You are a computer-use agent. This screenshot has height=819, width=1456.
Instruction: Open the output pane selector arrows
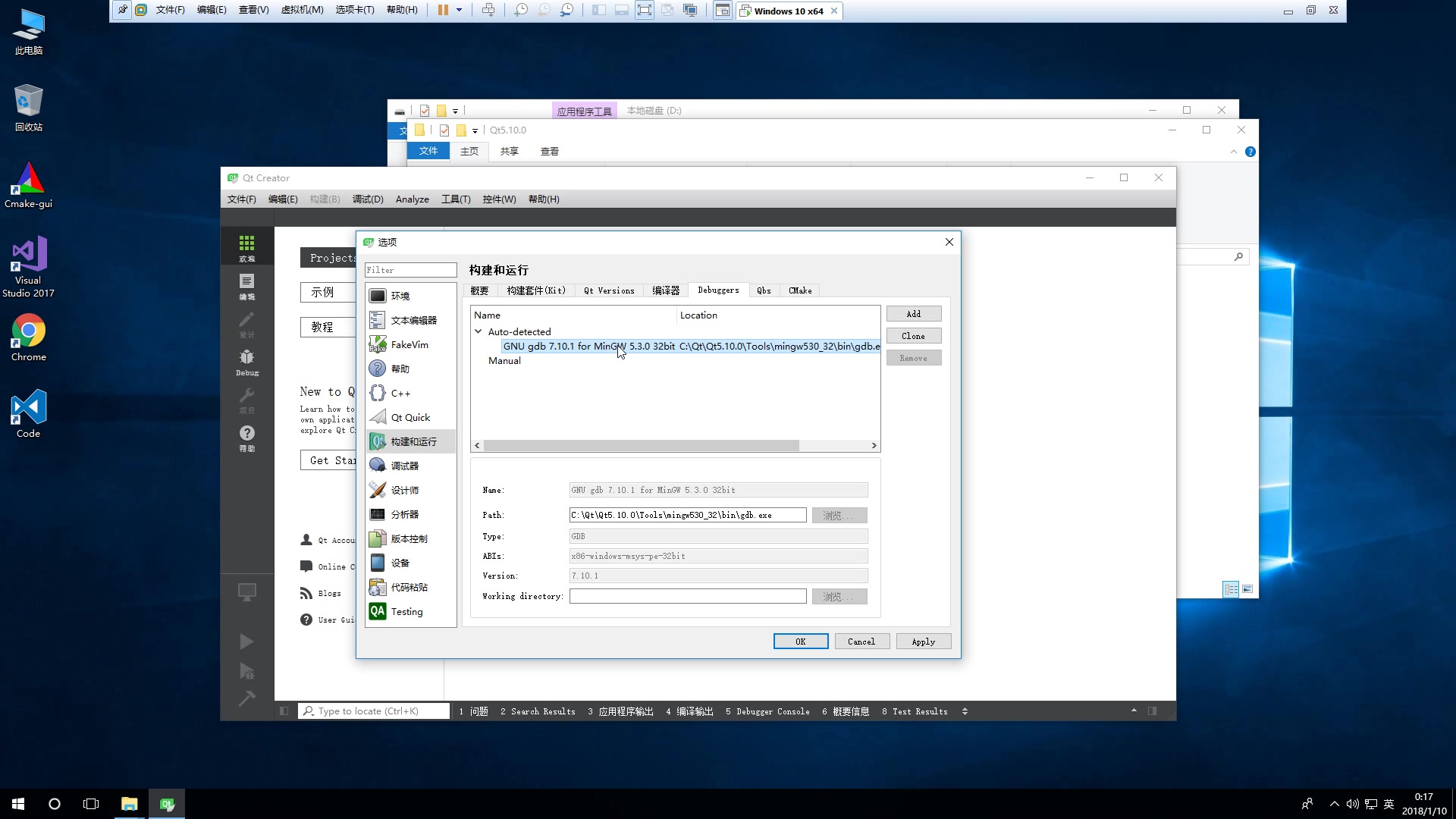(x=965, y=711)
